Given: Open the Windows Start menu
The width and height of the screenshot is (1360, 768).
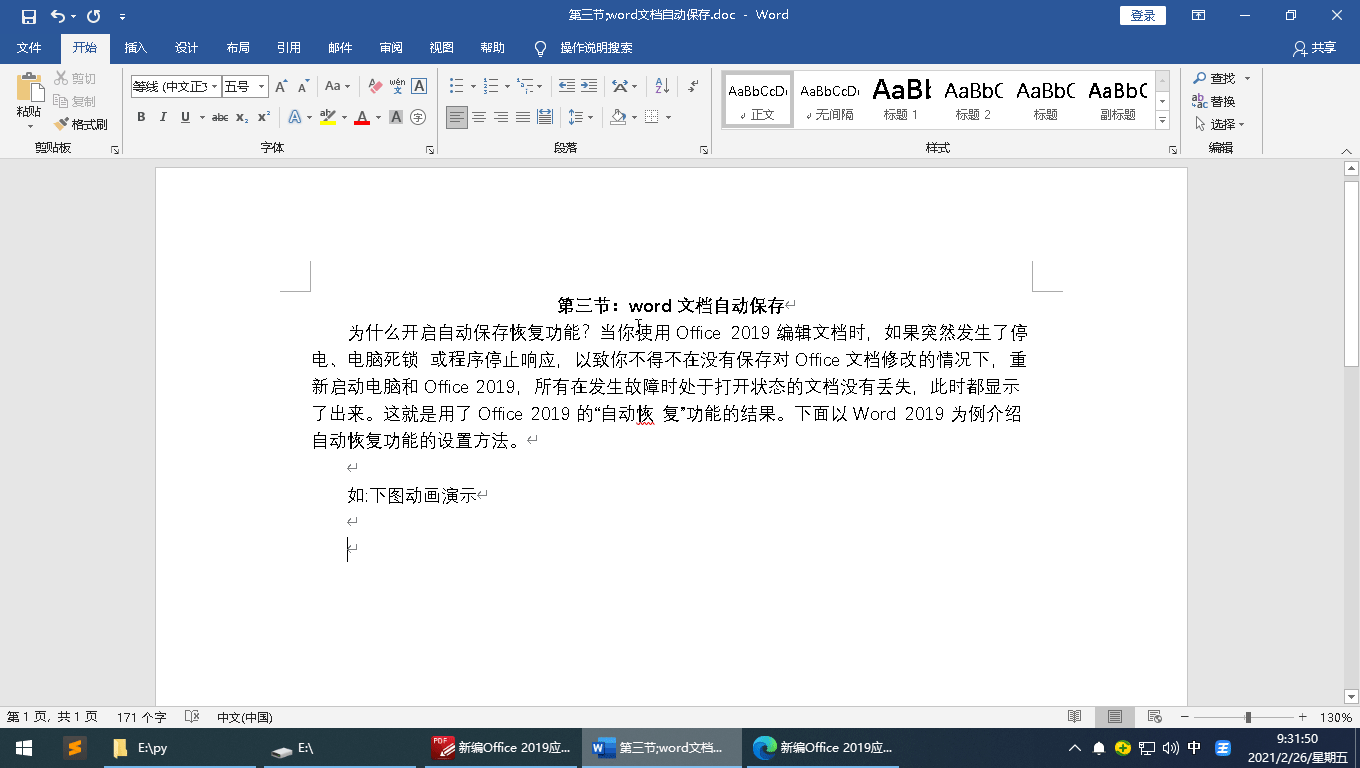Looking at the screenshot, I should pyautogui.click(x=23, y=748).
